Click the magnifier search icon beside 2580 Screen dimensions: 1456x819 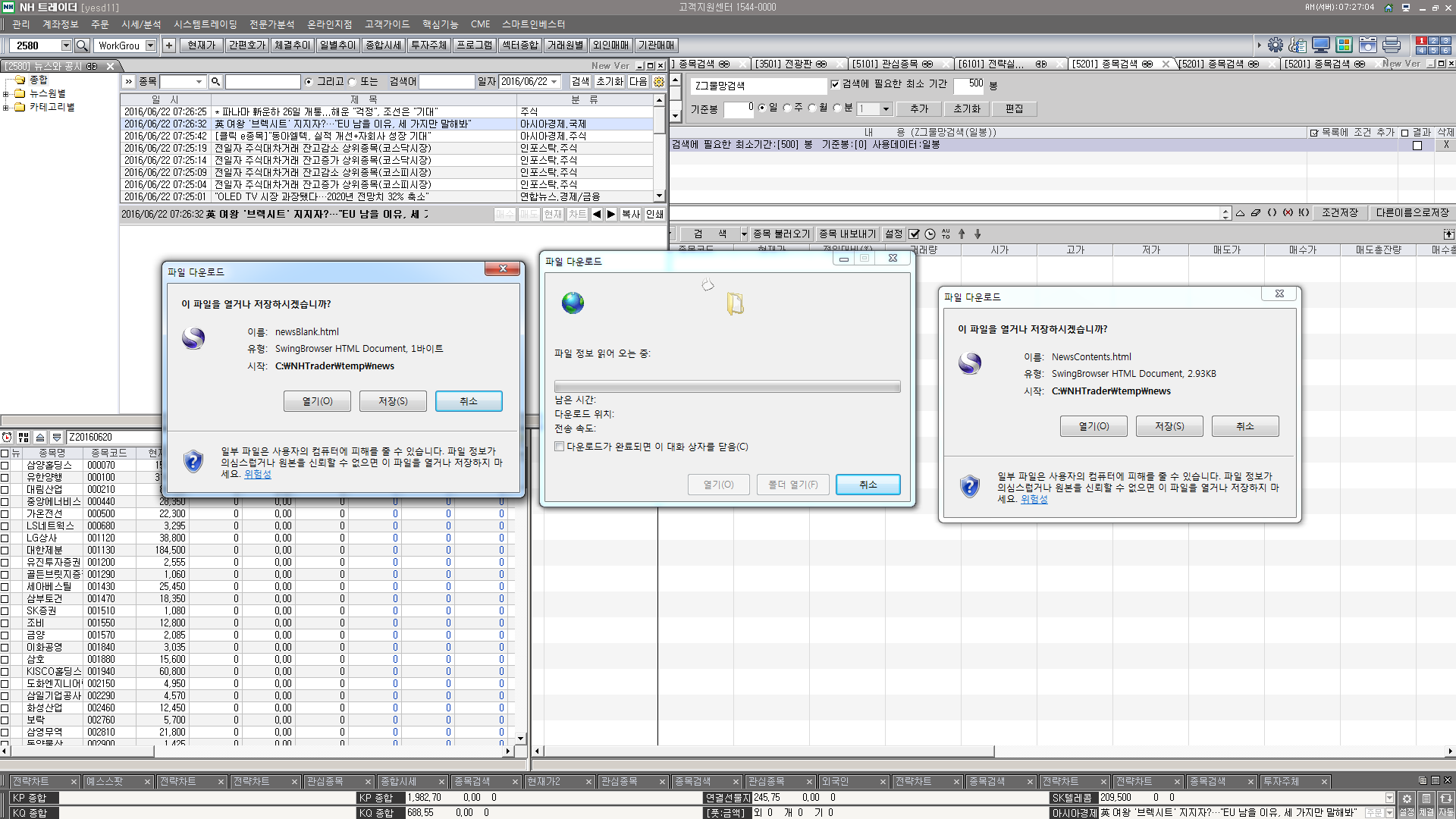[x=83, y=45]
